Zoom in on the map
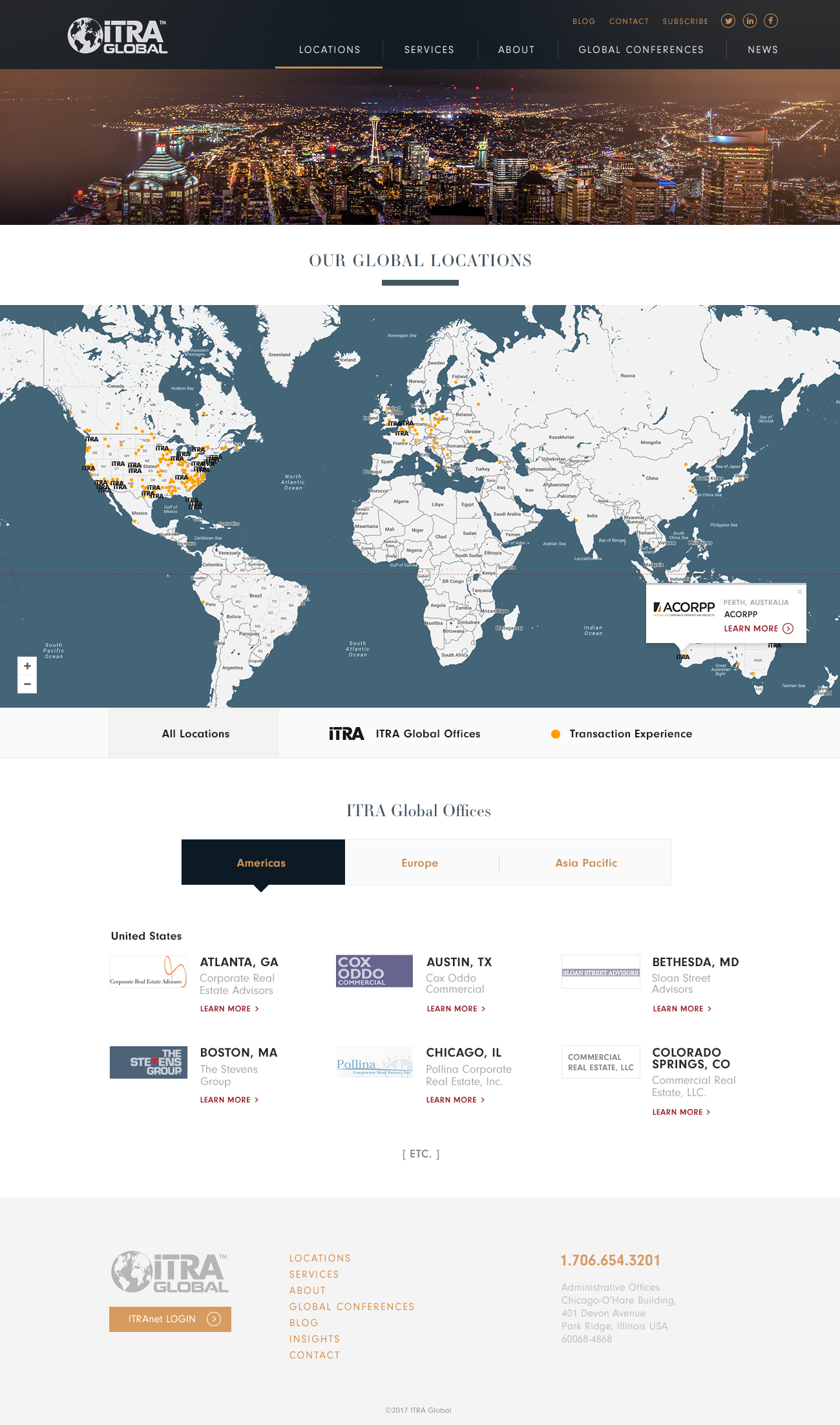Viewport: 840px width, 1425px height. [27, 666]
